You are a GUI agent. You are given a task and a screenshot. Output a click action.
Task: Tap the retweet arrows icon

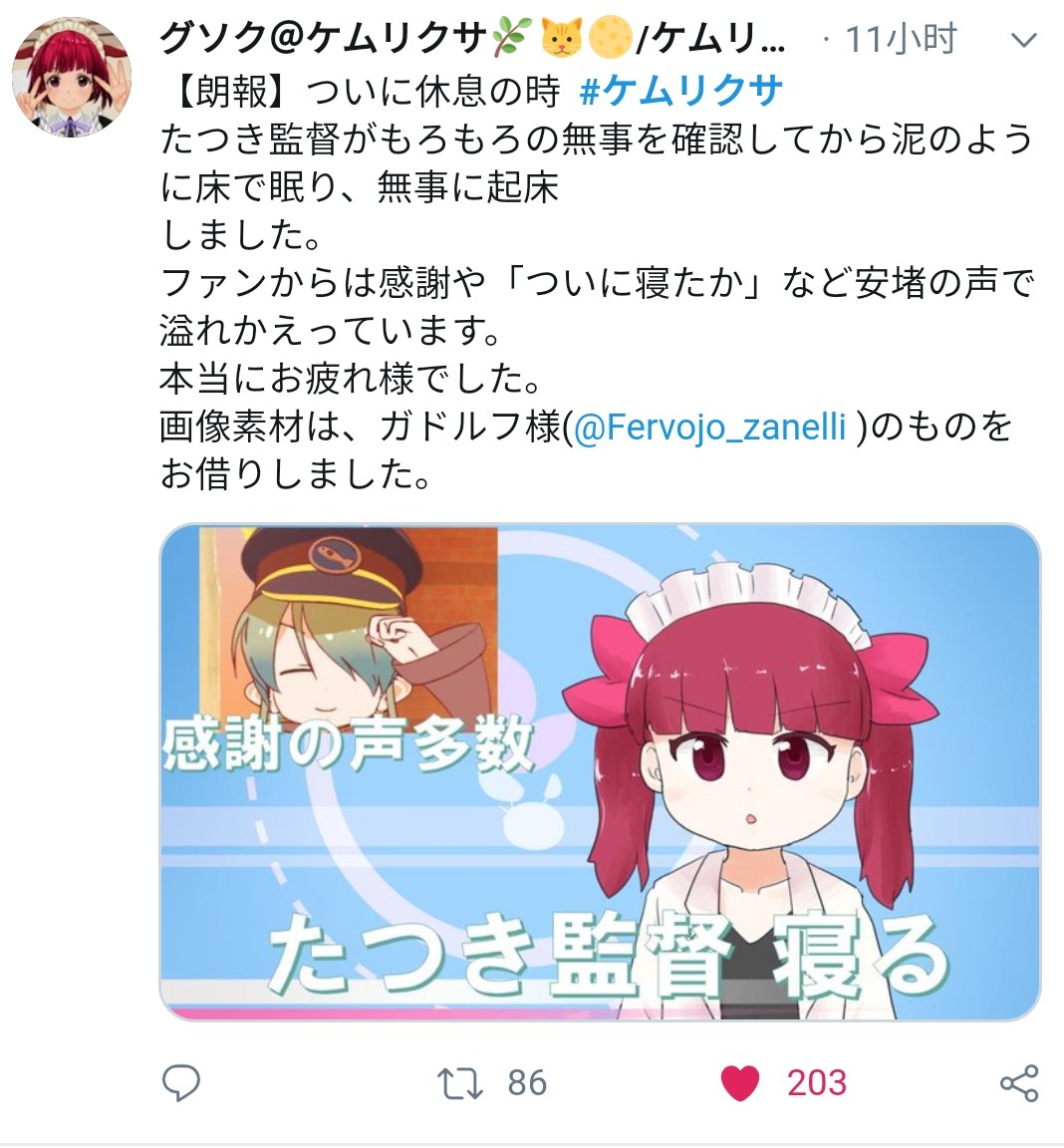[459, 1083]
